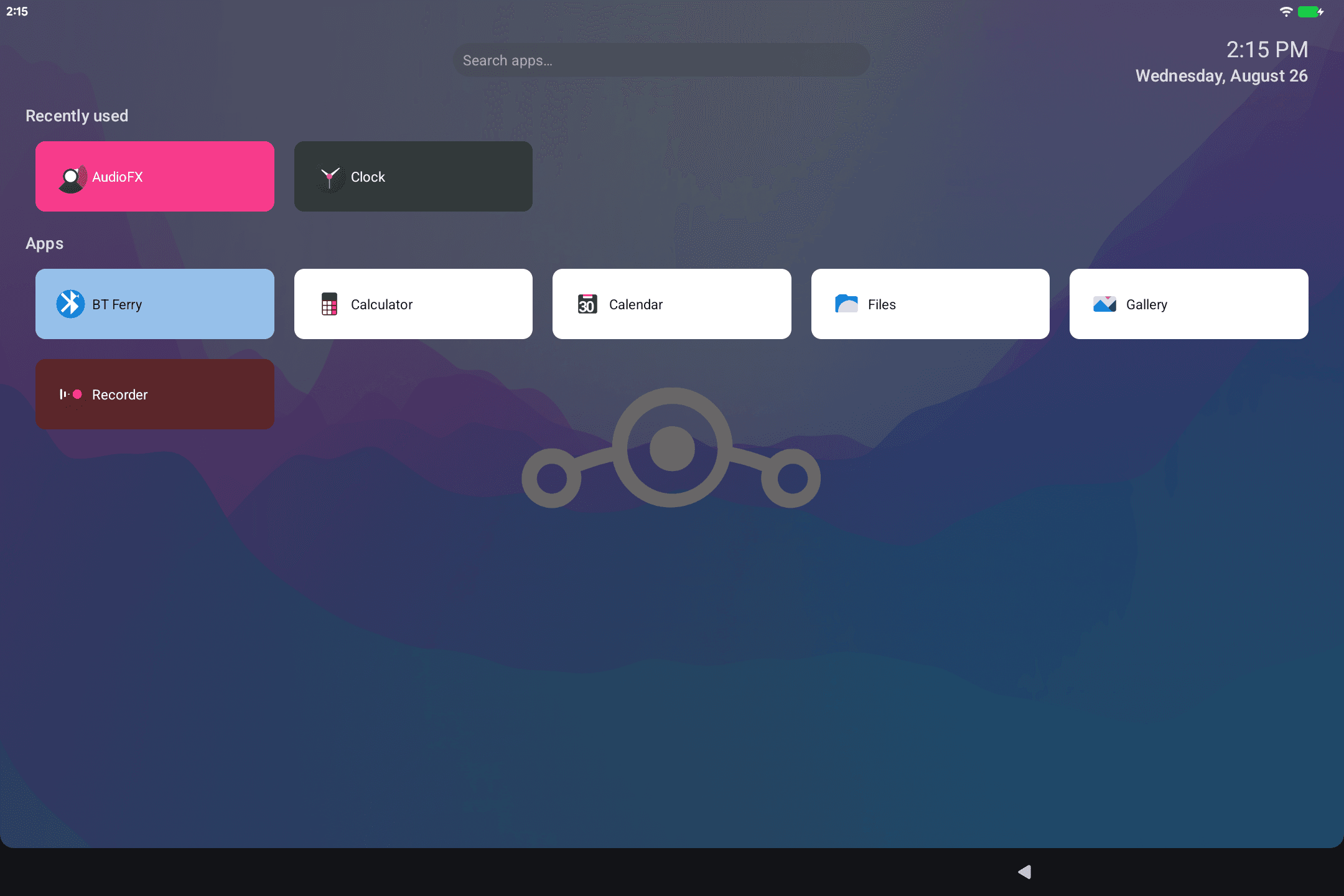Launch the Recorder app icon
This screenshot has height=896, width=1344.
pyautogui.click(x=71, y=394)
